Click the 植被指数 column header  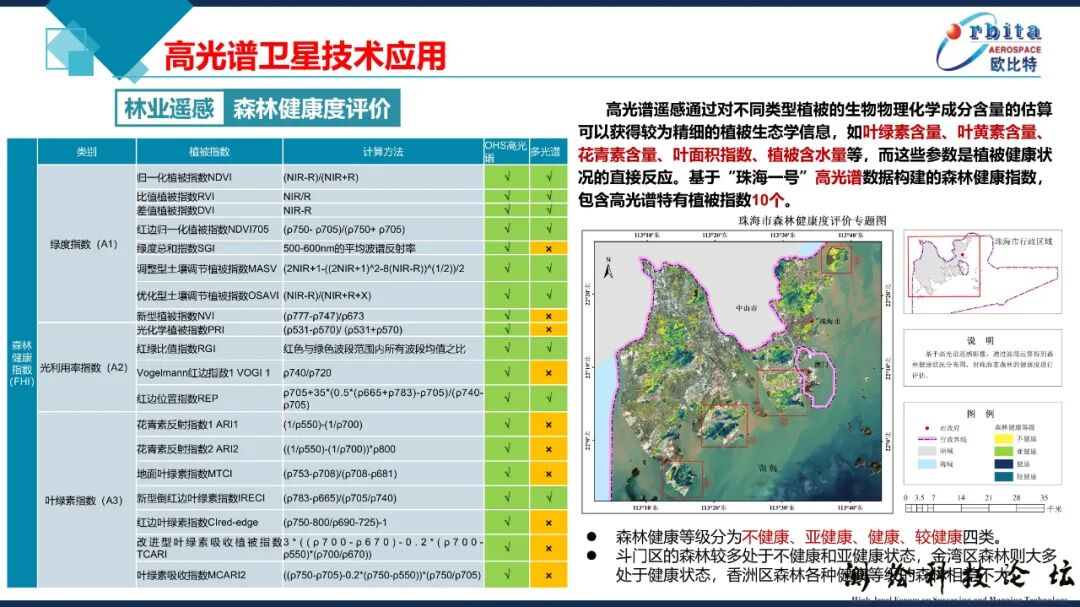tap(209, 152)
